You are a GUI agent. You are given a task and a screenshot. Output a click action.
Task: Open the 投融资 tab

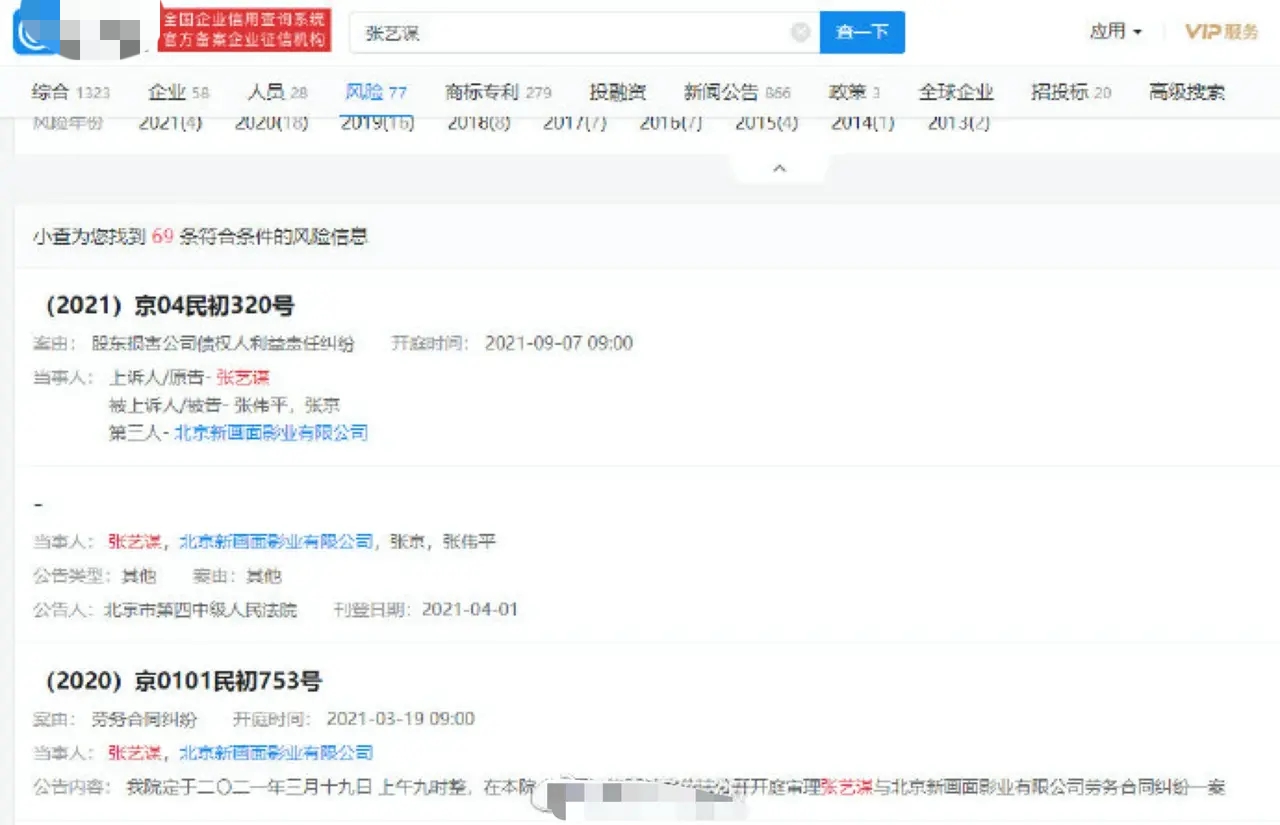(618, 92)
